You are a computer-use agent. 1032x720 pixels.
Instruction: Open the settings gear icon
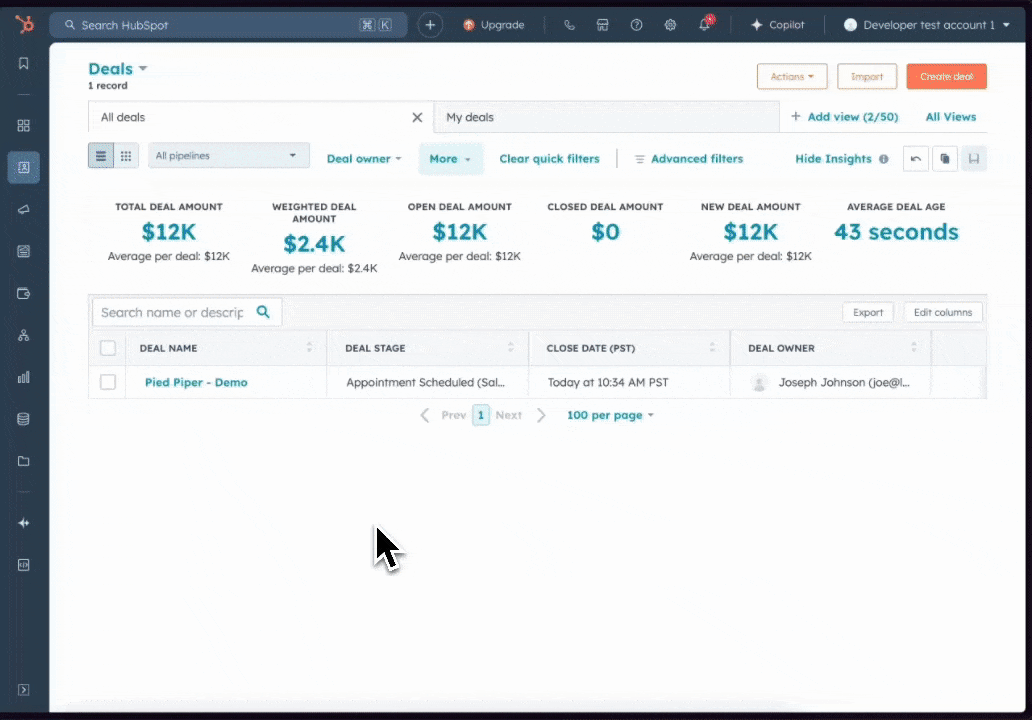(670, 25)
